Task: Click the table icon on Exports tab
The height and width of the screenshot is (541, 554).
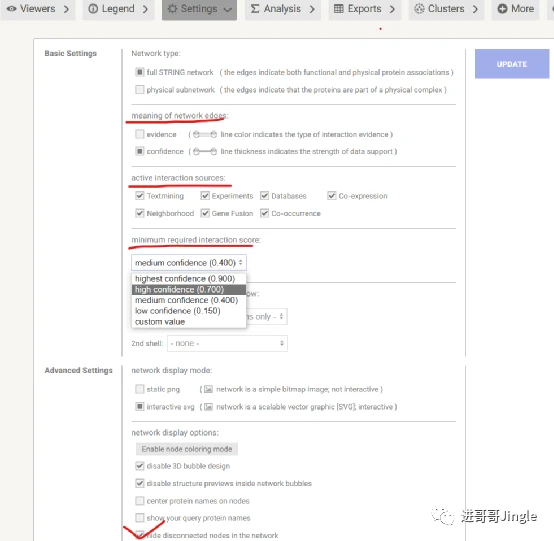Action: (338, 8)
